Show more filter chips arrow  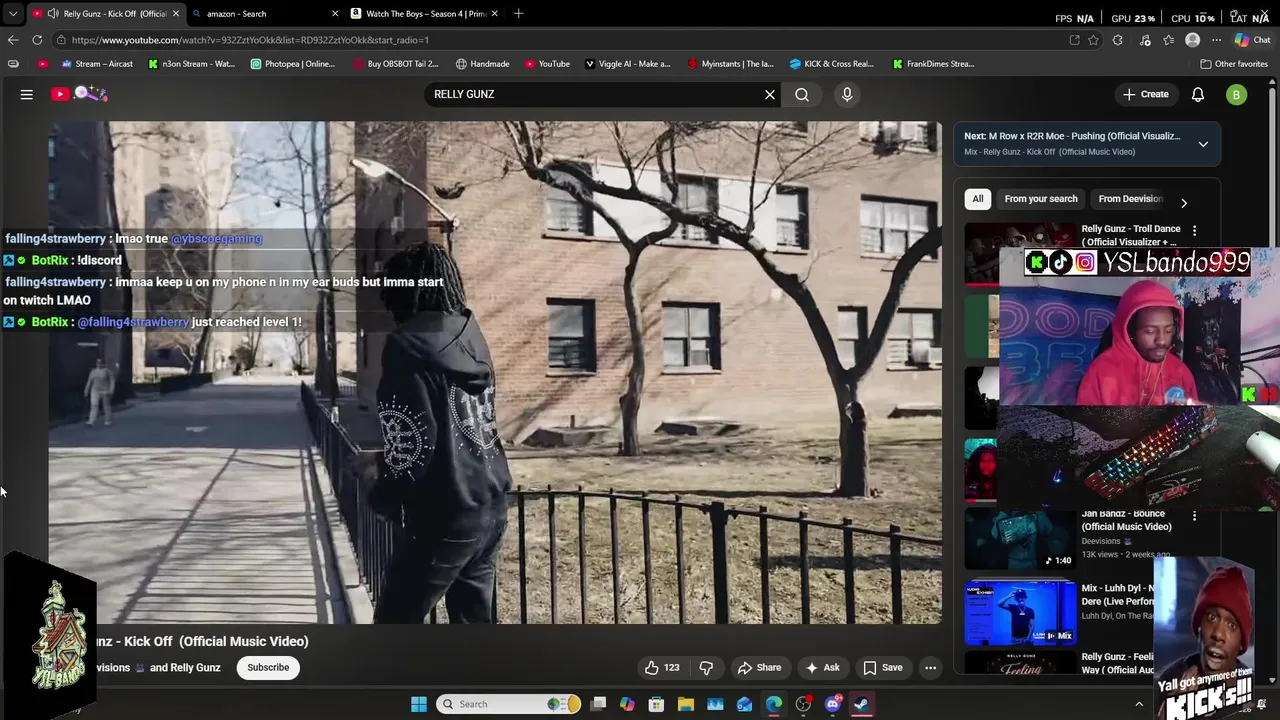(x=1184, y=203)
